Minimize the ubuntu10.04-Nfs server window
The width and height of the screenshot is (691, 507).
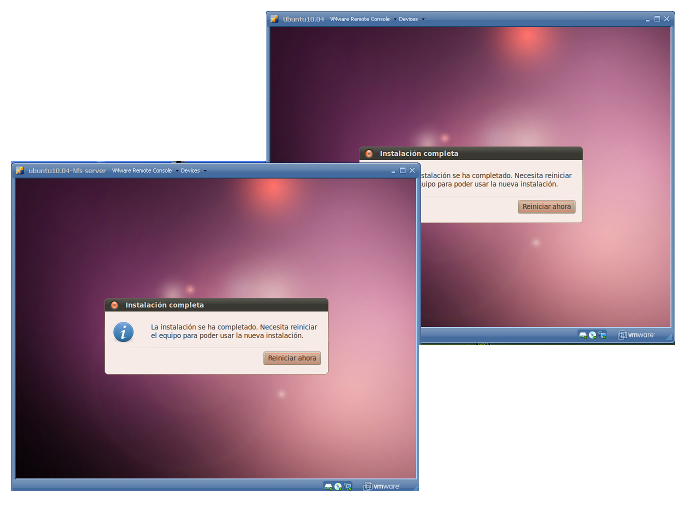(393, 171)
